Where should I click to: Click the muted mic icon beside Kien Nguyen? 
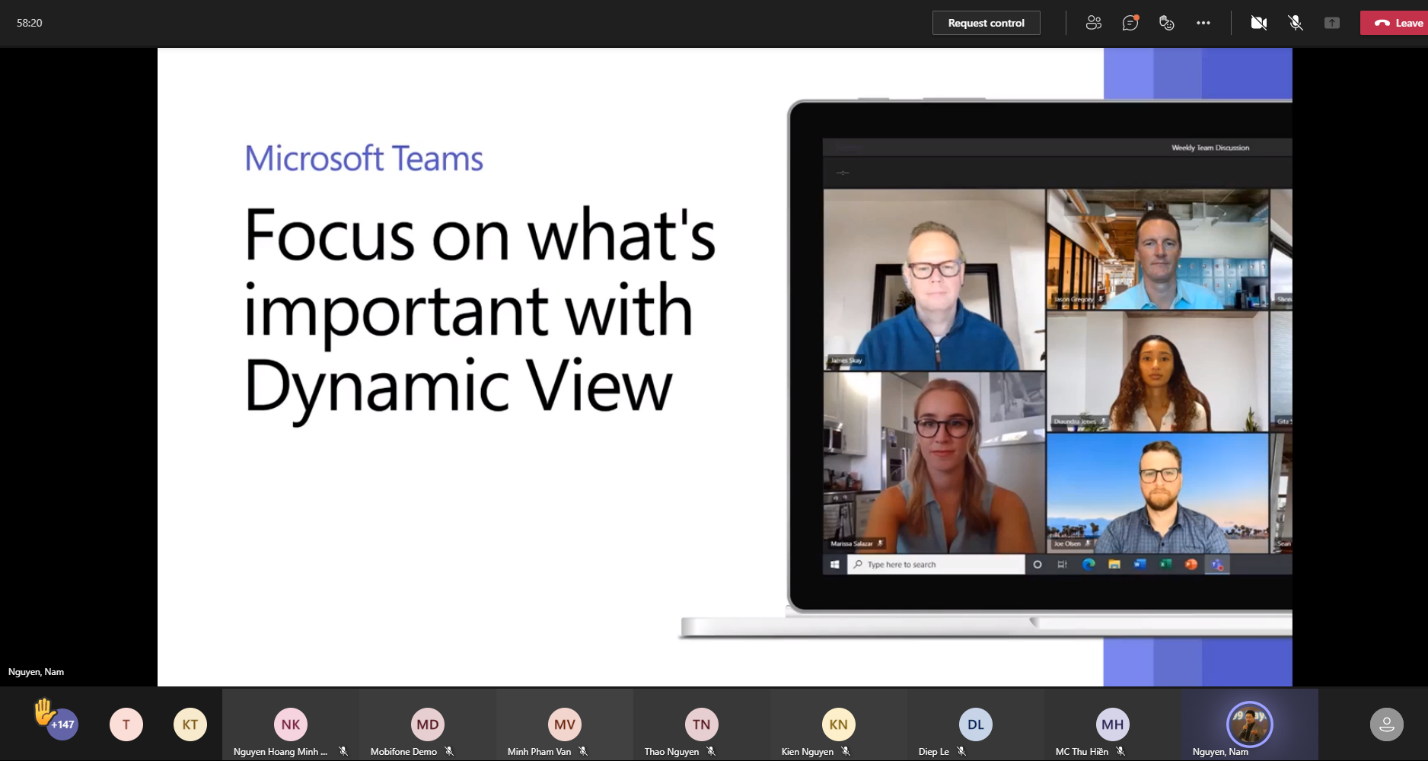pos(845,751)
